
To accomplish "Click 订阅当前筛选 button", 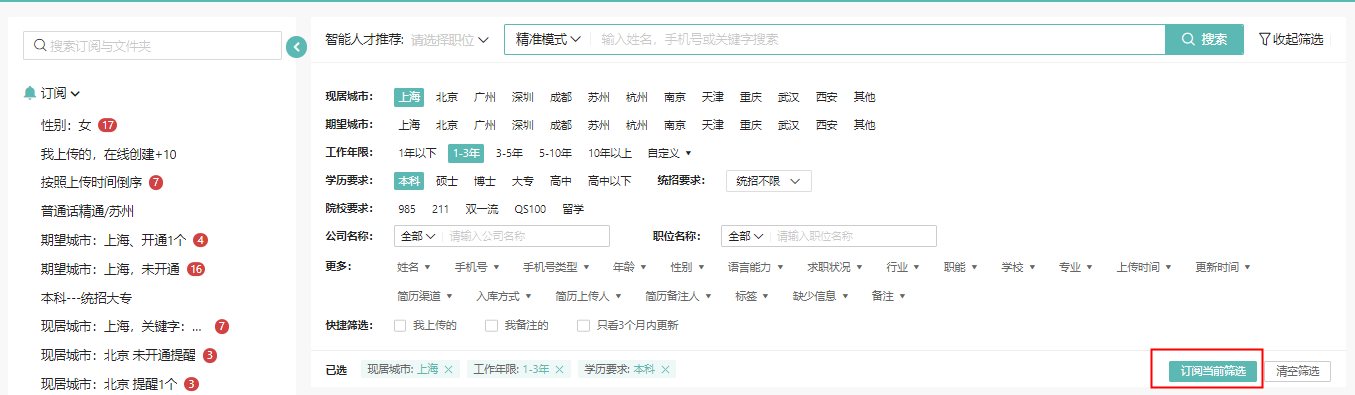I will 1212,371.
